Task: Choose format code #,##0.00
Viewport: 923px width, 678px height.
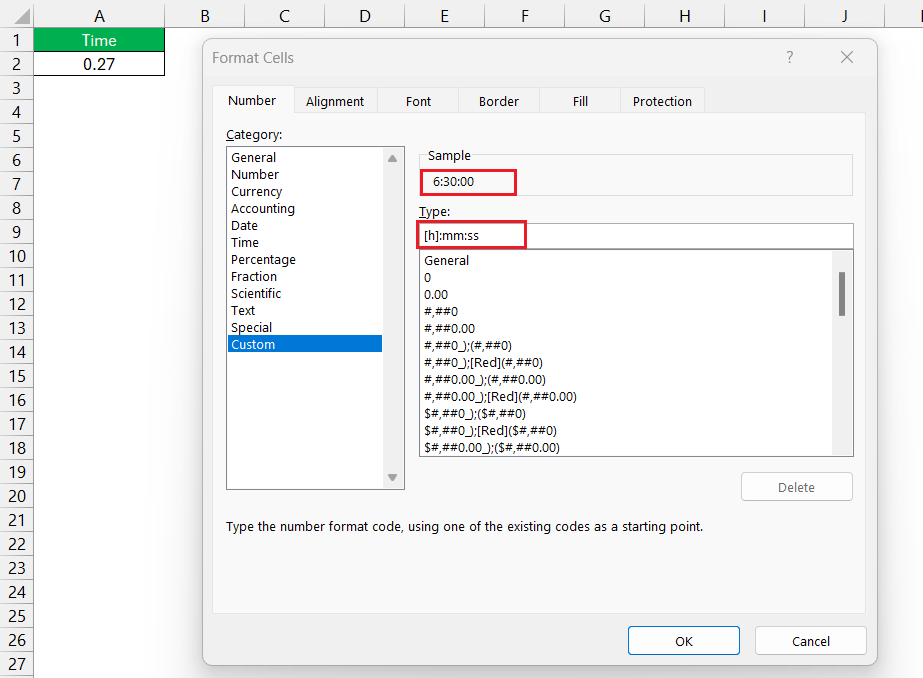Action: 626,328
